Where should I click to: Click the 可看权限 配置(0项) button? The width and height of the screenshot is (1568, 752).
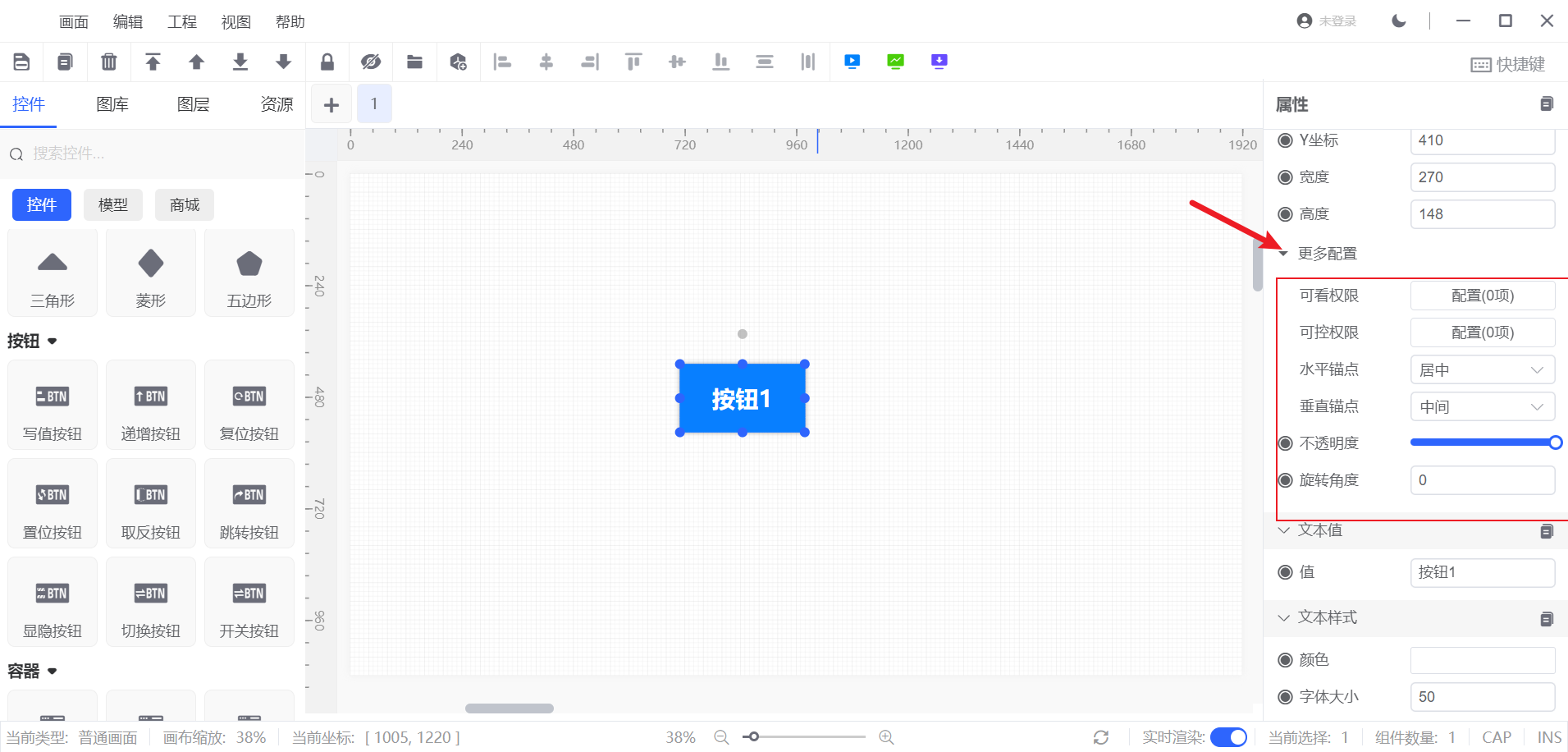point(1482,296)
